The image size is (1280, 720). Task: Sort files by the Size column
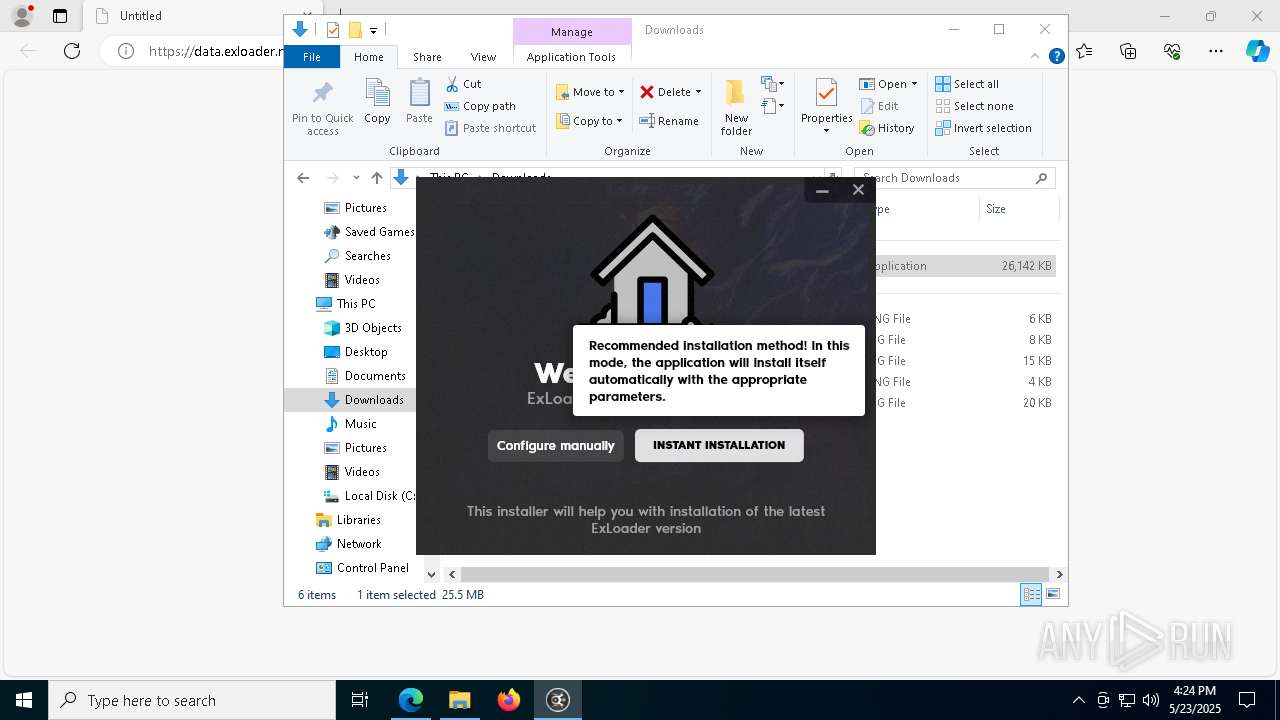[1018, 209]
